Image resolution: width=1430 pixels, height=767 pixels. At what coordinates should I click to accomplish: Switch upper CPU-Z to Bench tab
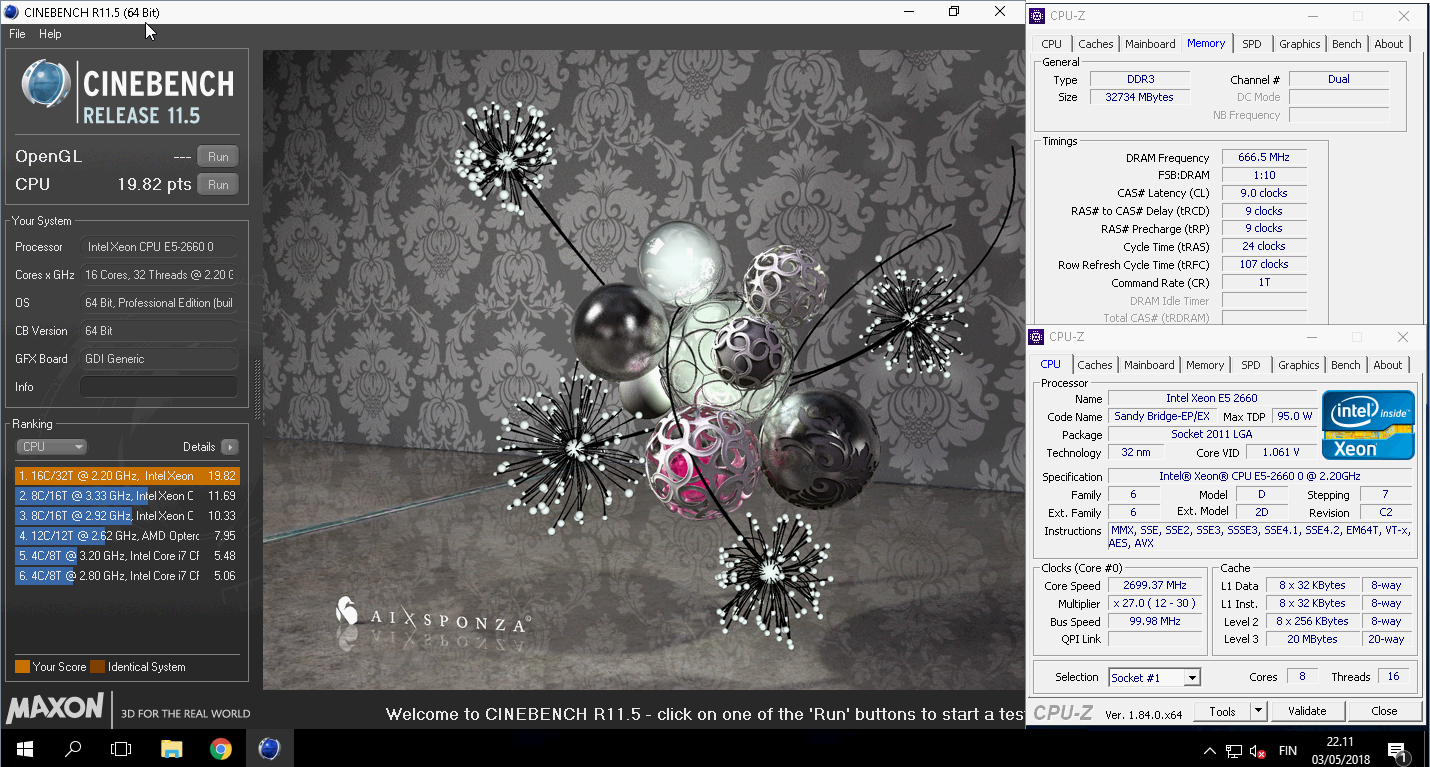click(x=1347, y=44)
